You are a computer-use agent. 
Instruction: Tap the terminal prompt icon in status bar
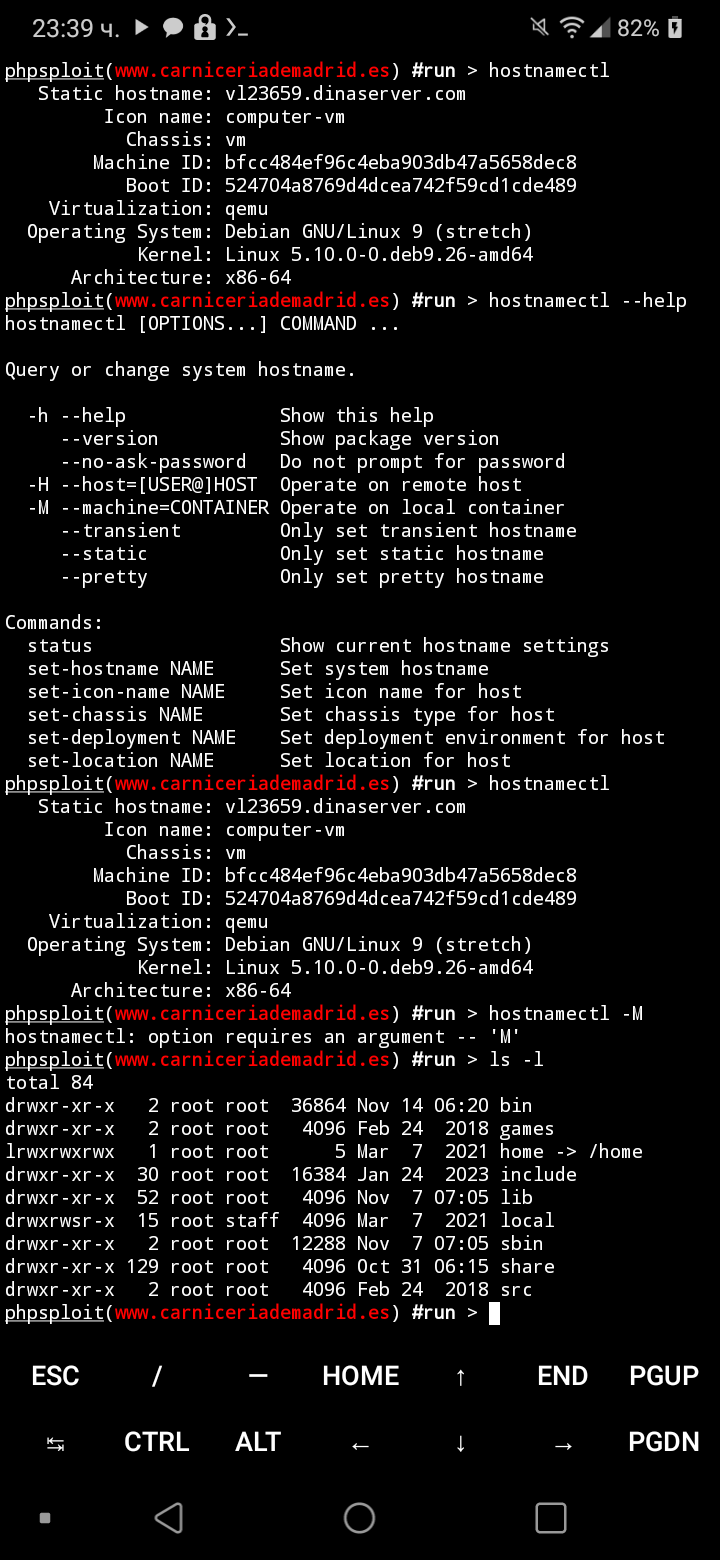pos(237,28)
